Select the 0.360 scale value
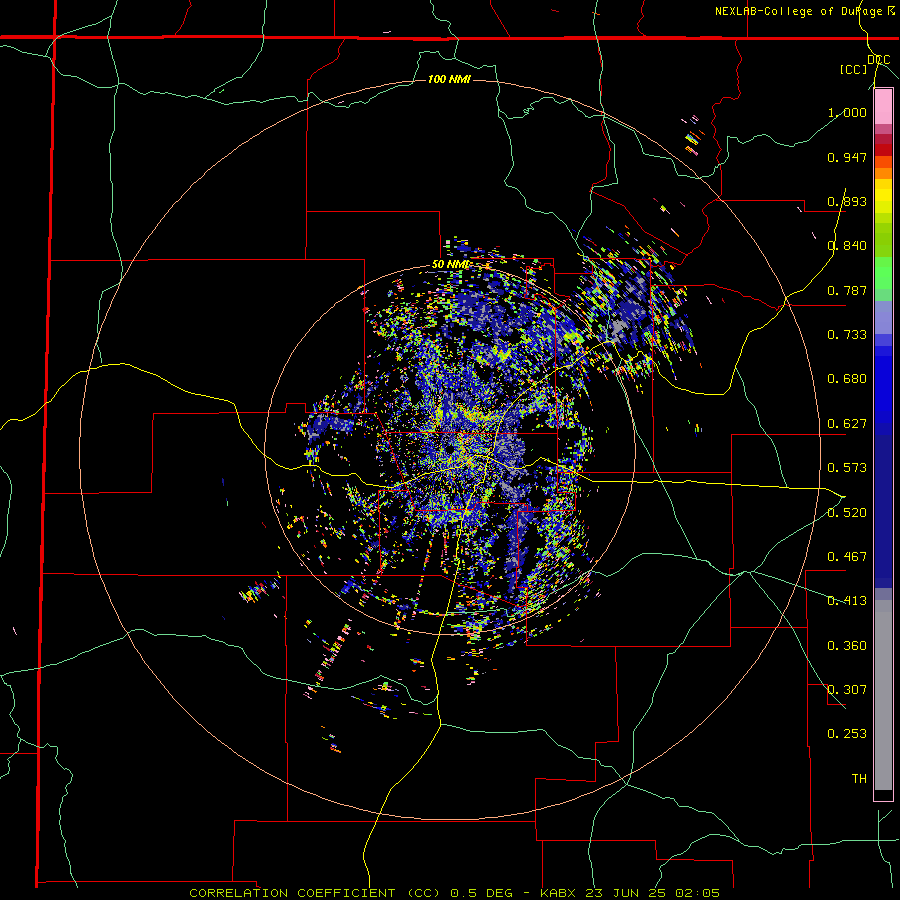The width and height of the screenshot is (900, 900). (847, 646)
